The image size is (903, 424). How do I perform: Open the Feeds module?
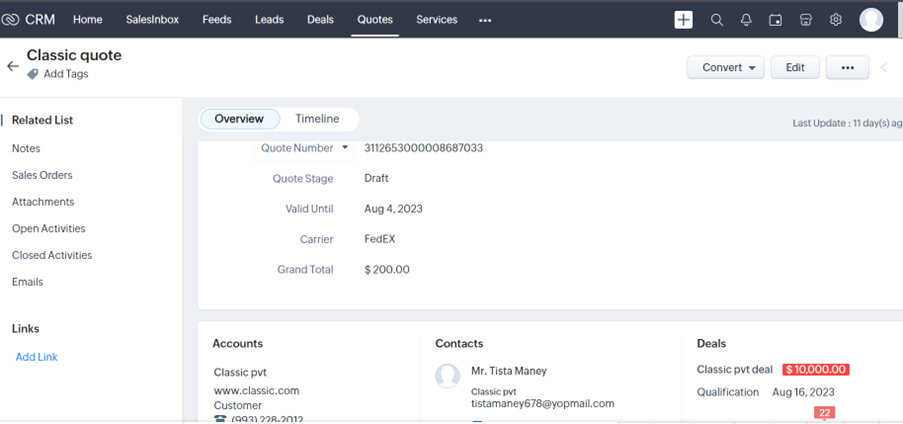click(217, 20)
